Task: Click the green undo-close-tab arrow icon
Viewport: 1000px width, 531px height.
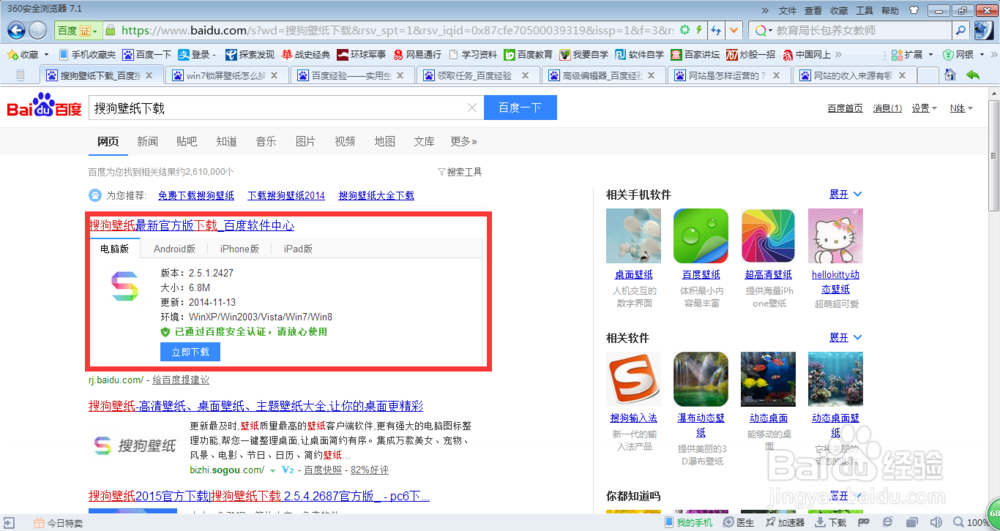Action: (x=973, y=75)
